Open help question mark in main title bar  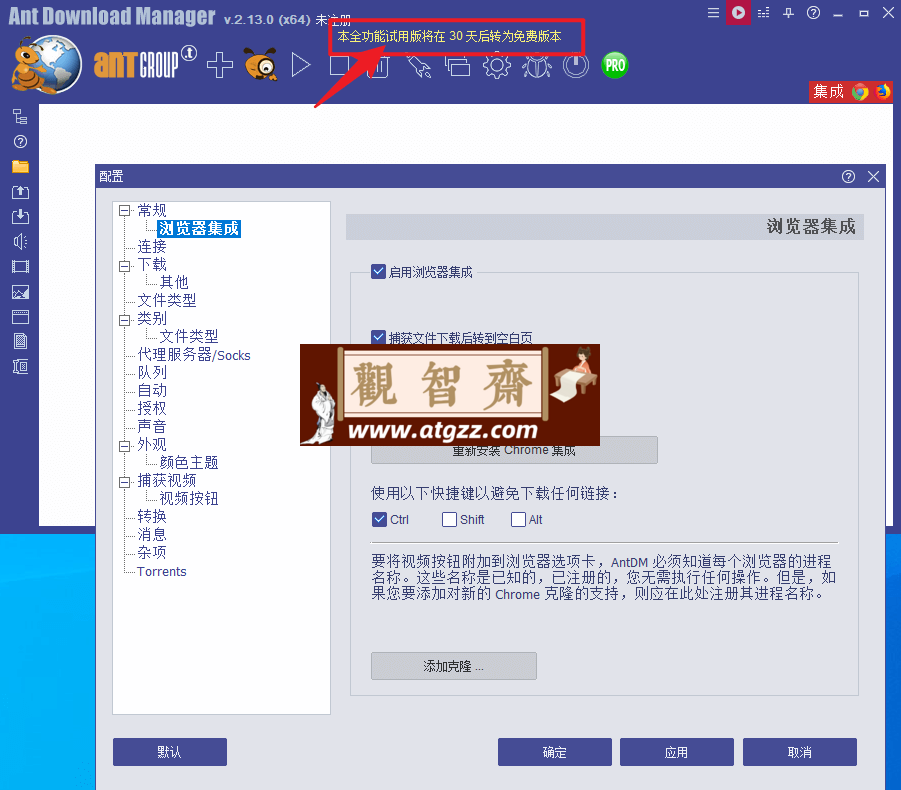click(813, 13)
